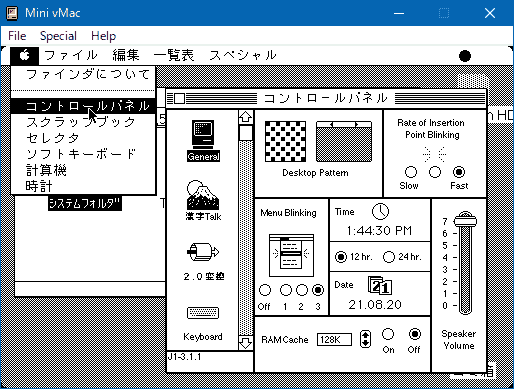Click the time value 1:44:30 PM
The image size is (514, 389).
click(379, 231)
